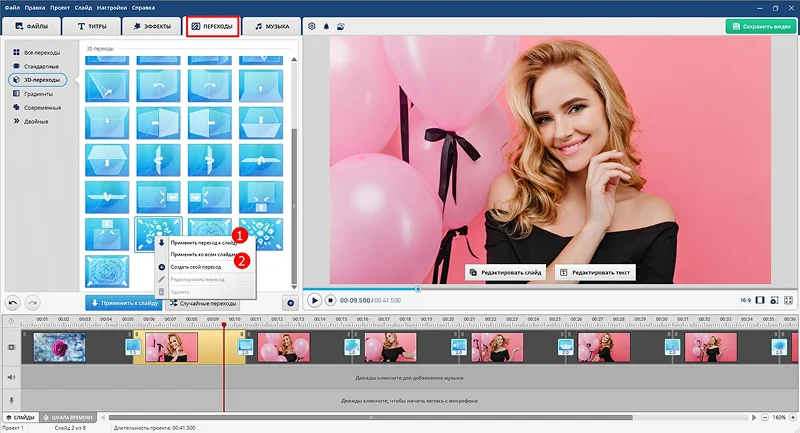Click the Сохранить видео button

pyautogui.click(x=761, y=26)
